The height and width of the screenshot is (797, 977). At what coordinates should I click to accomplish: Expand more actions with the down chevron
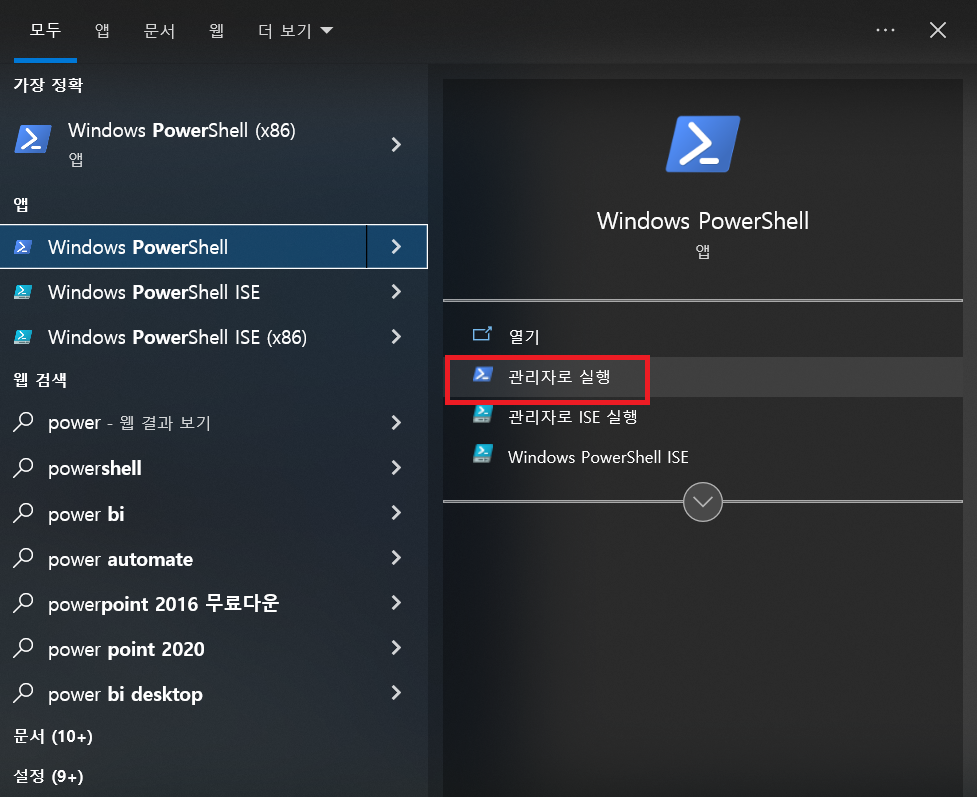[x=701, y=502]
